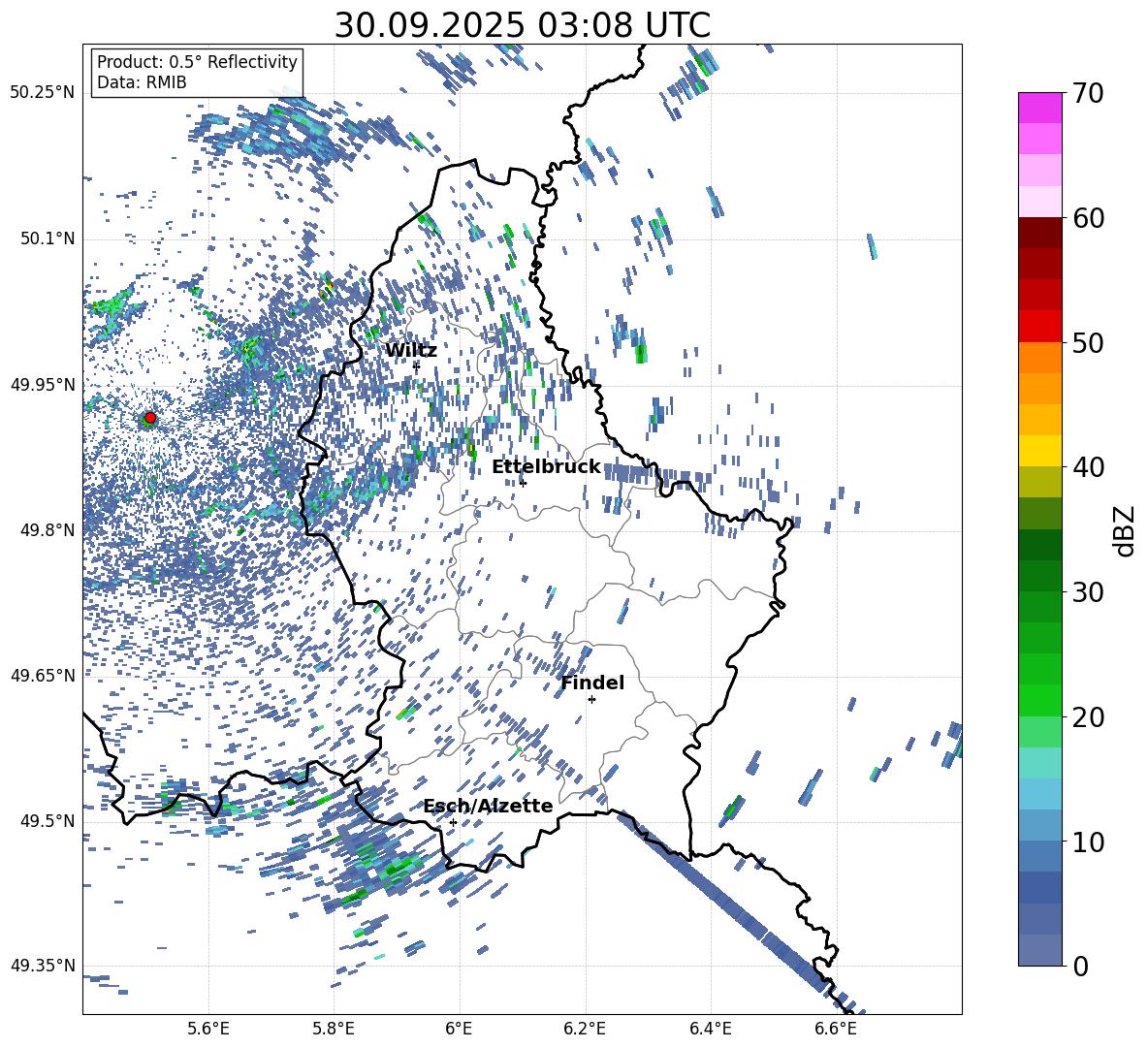Click the Findel city label

tap(592, 683)
